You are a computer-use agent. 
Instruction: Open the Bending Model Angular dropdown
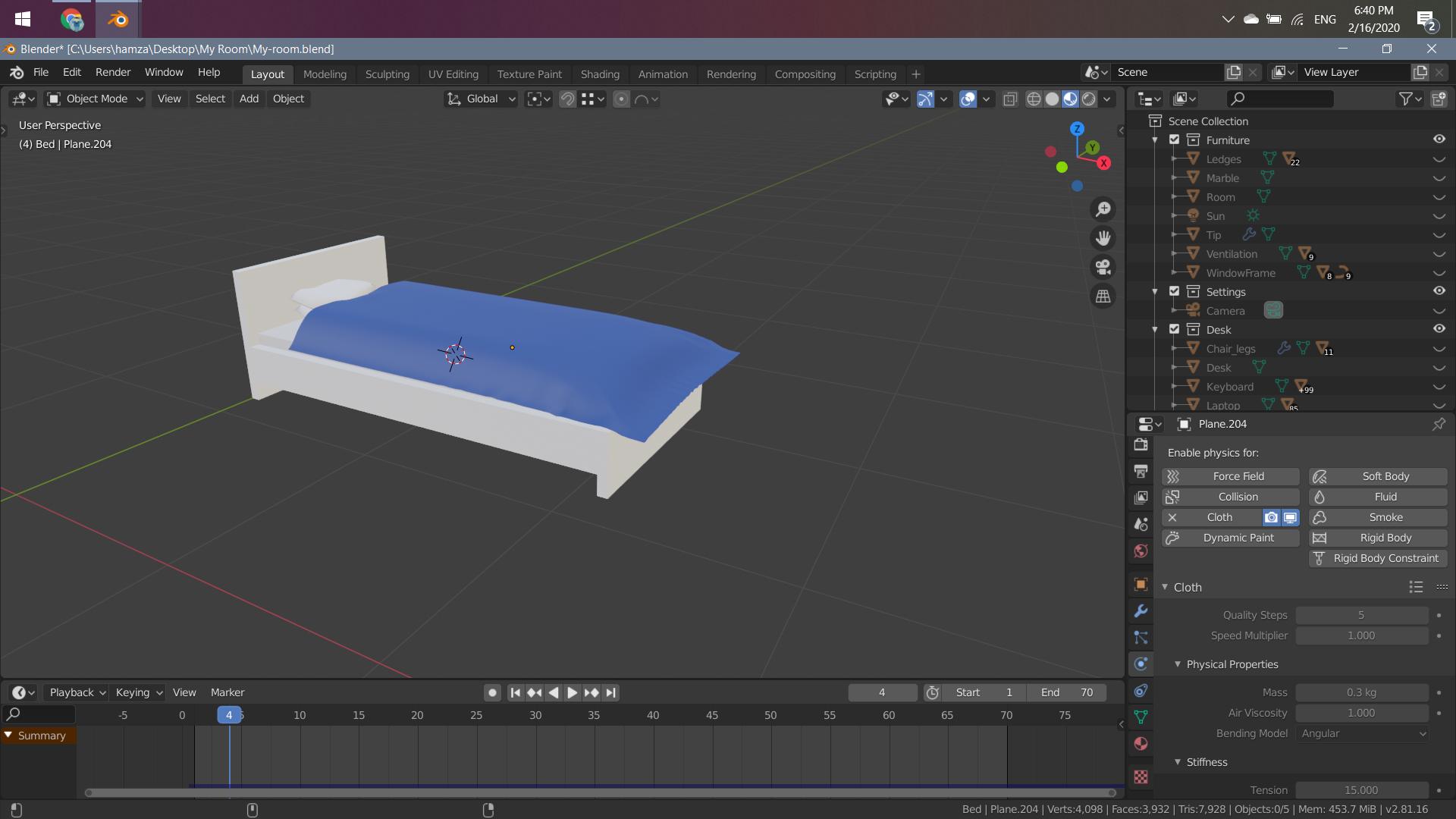coord(1363,733)
